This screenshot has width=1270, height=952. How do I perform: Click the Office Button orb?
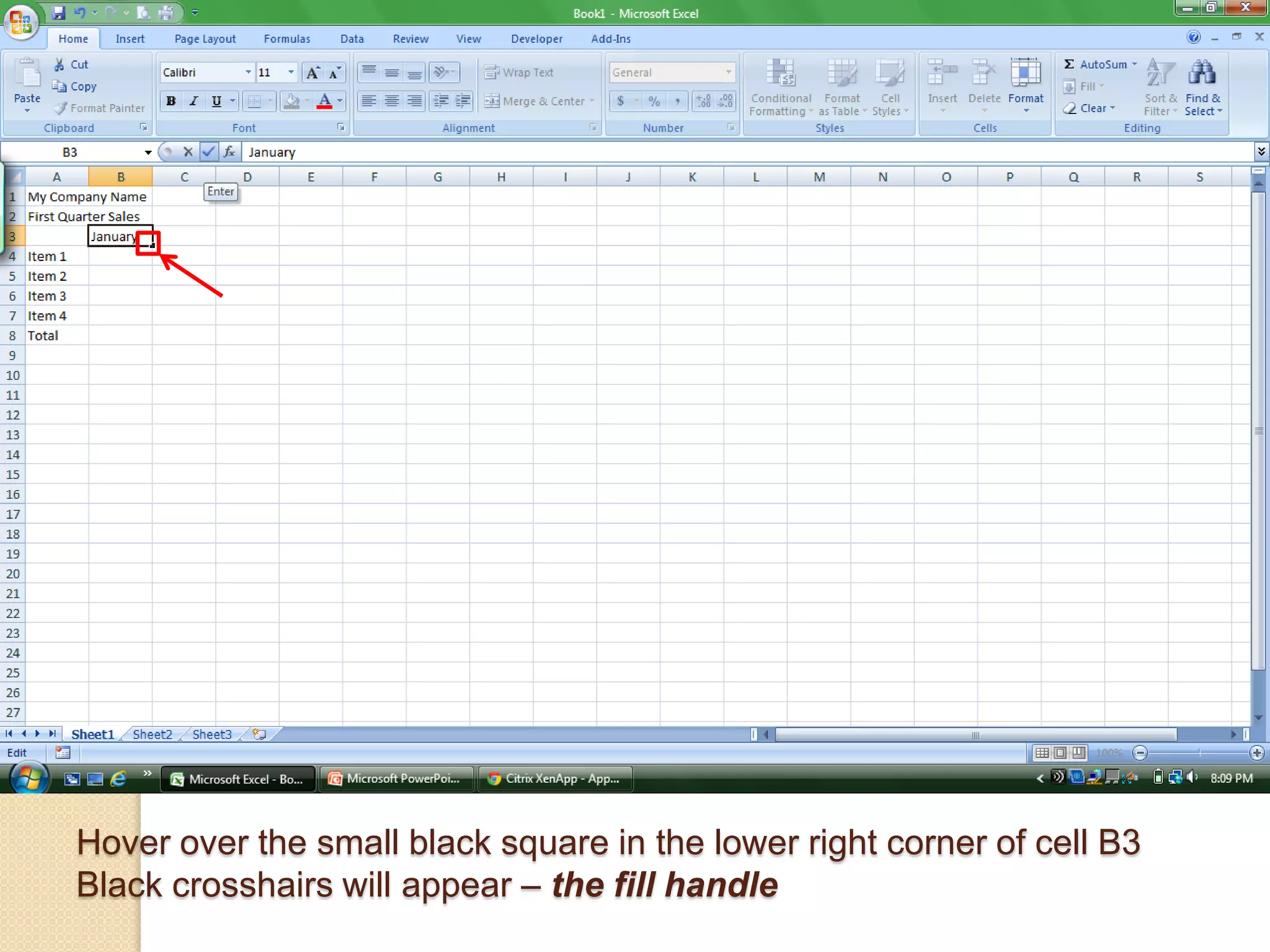coord(21,21)
